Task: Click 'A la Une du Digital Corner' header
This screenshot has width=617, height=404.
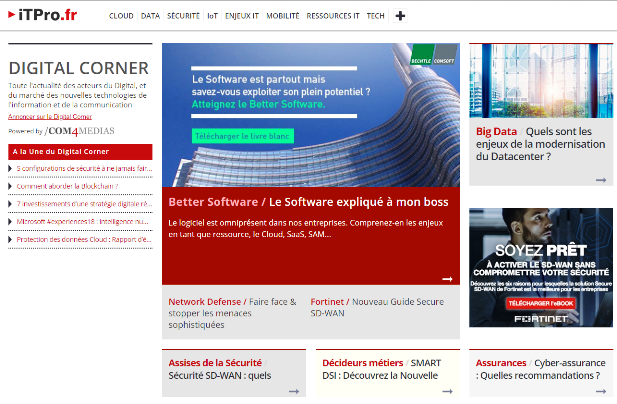Action: pos(80,152)
